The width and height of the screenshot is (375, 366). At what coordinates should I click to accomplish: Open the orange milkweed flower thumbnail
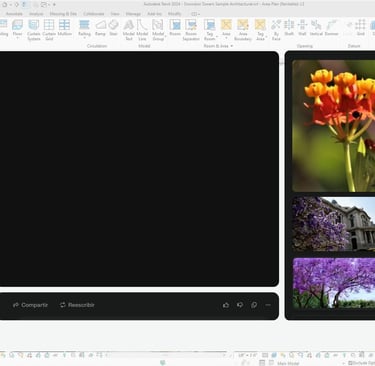point(334,126)
